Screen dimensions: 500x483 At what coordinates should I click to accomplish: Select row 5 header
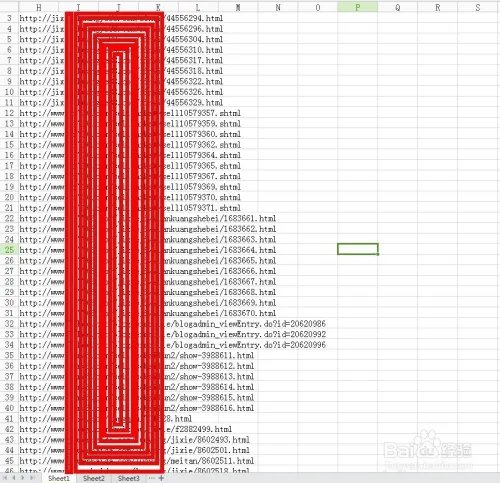click(9, 39)
